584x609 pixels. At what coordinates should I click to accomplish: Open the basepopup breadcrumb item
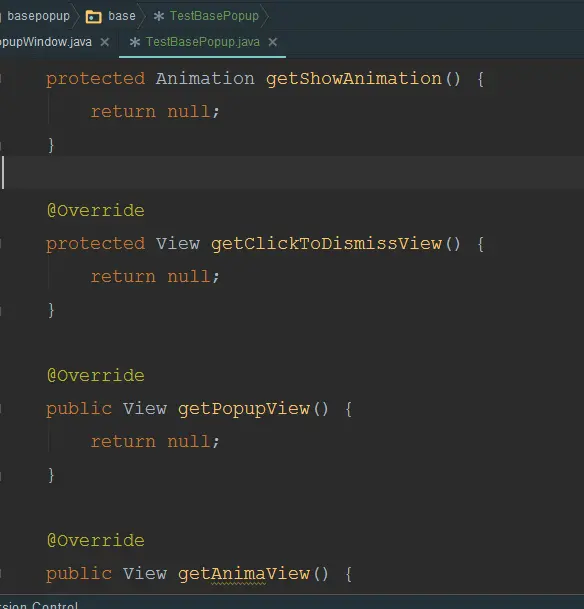tap(38, 16)
